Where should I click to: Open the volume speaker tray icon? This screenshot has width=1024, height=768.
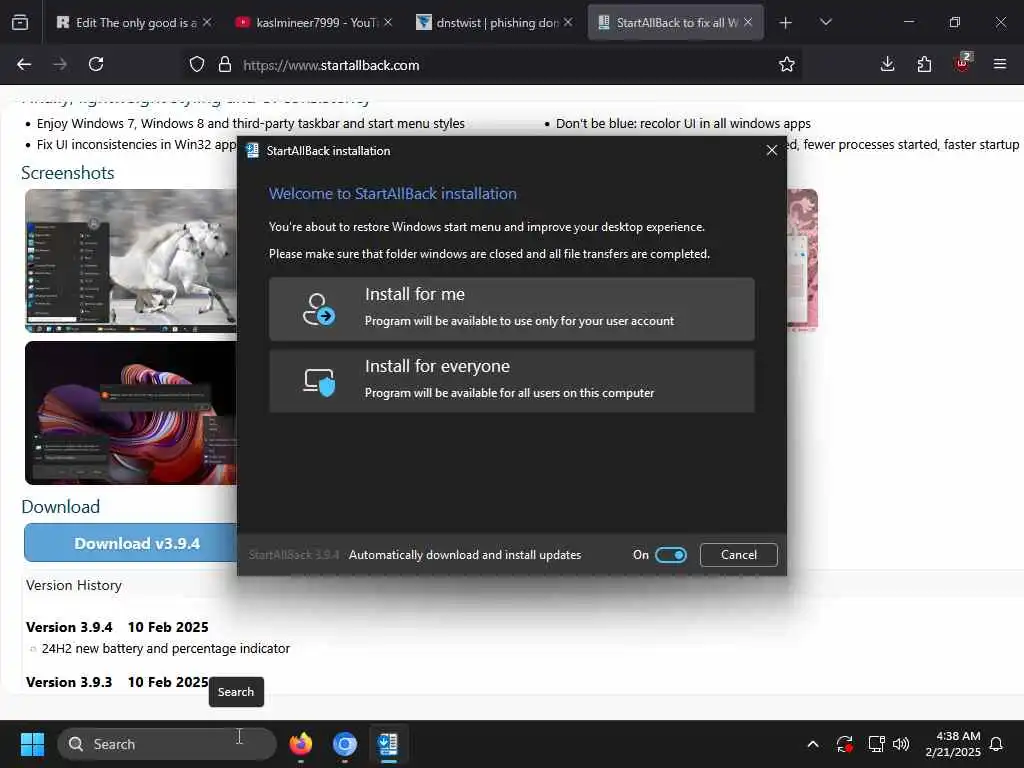[x=901, y=744]
